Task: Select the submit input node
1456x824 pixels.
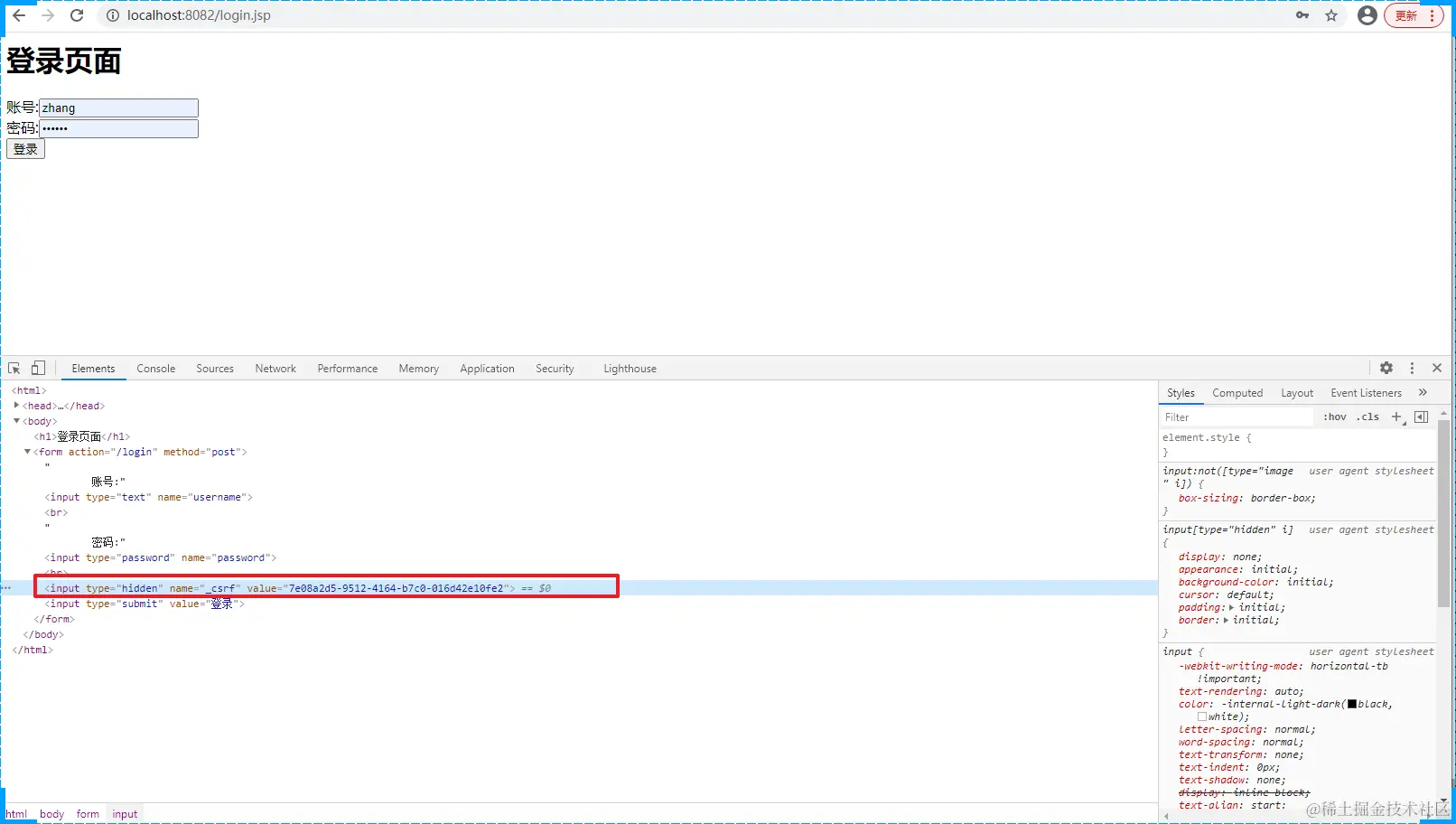Action: (145, 604)
